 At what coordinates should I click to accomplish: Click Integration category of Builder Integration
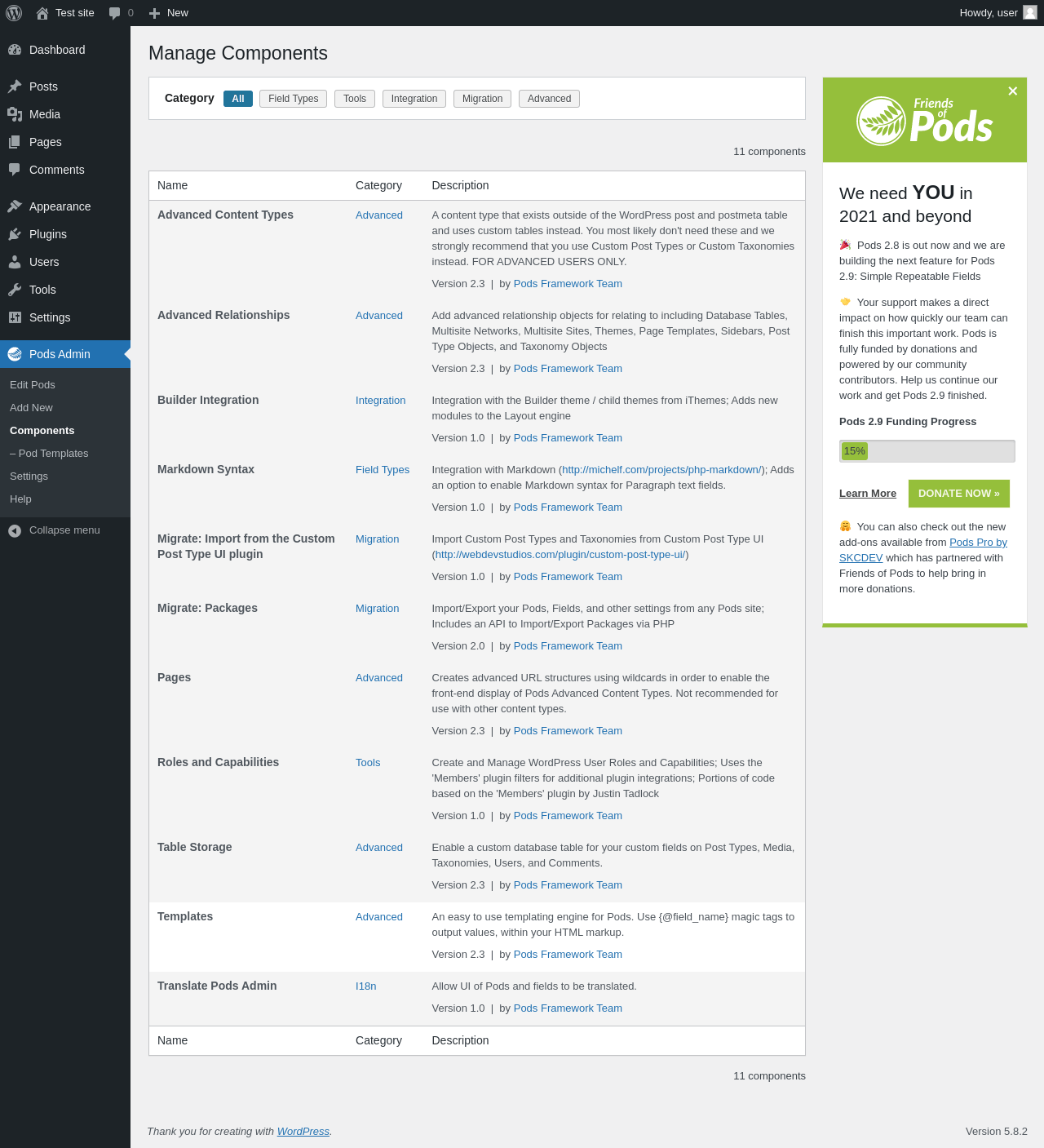click(x=381, y=401)
